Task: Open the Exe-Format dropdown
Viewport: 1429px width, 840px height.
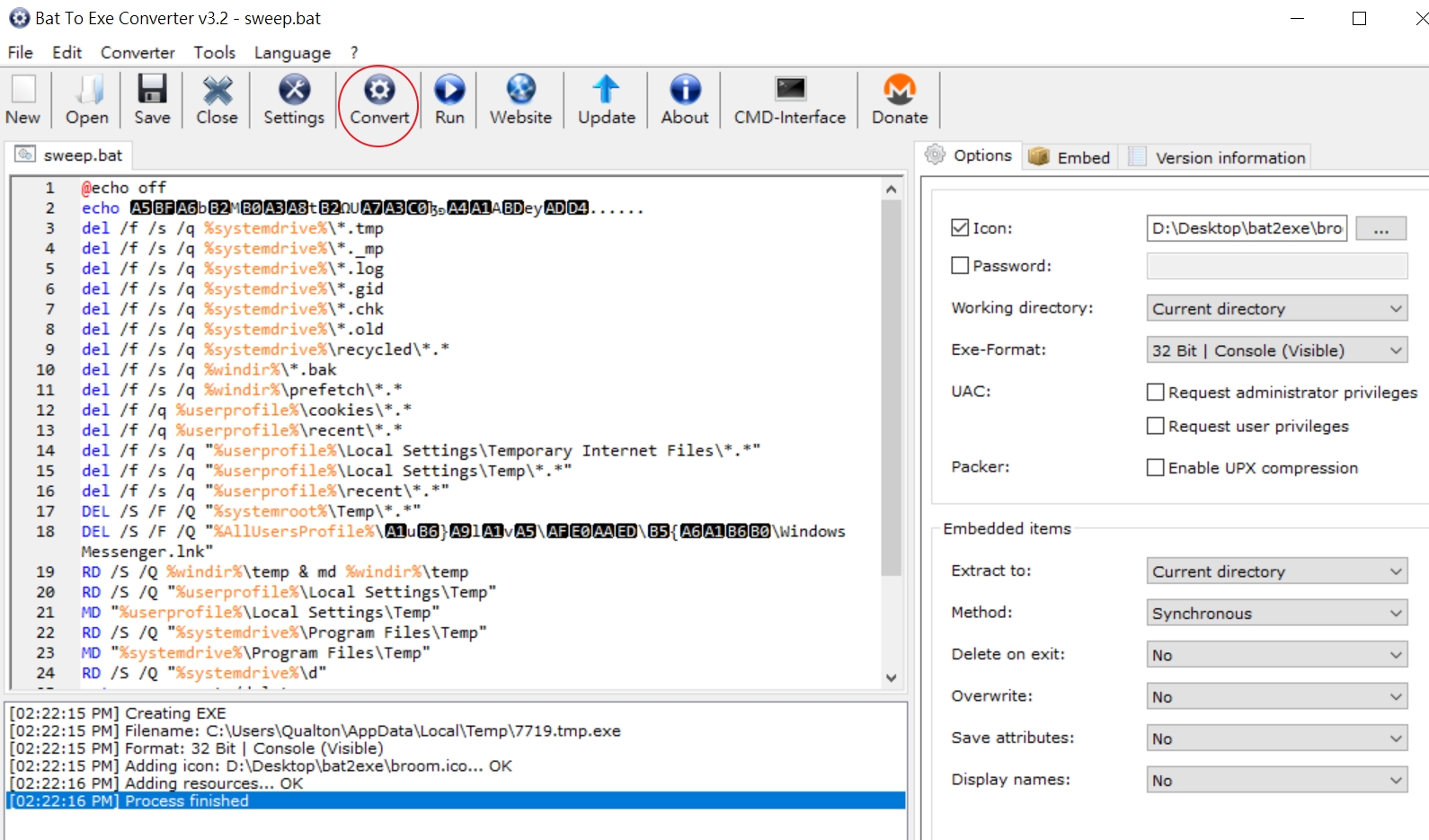Action: [x=1277, y=350]
